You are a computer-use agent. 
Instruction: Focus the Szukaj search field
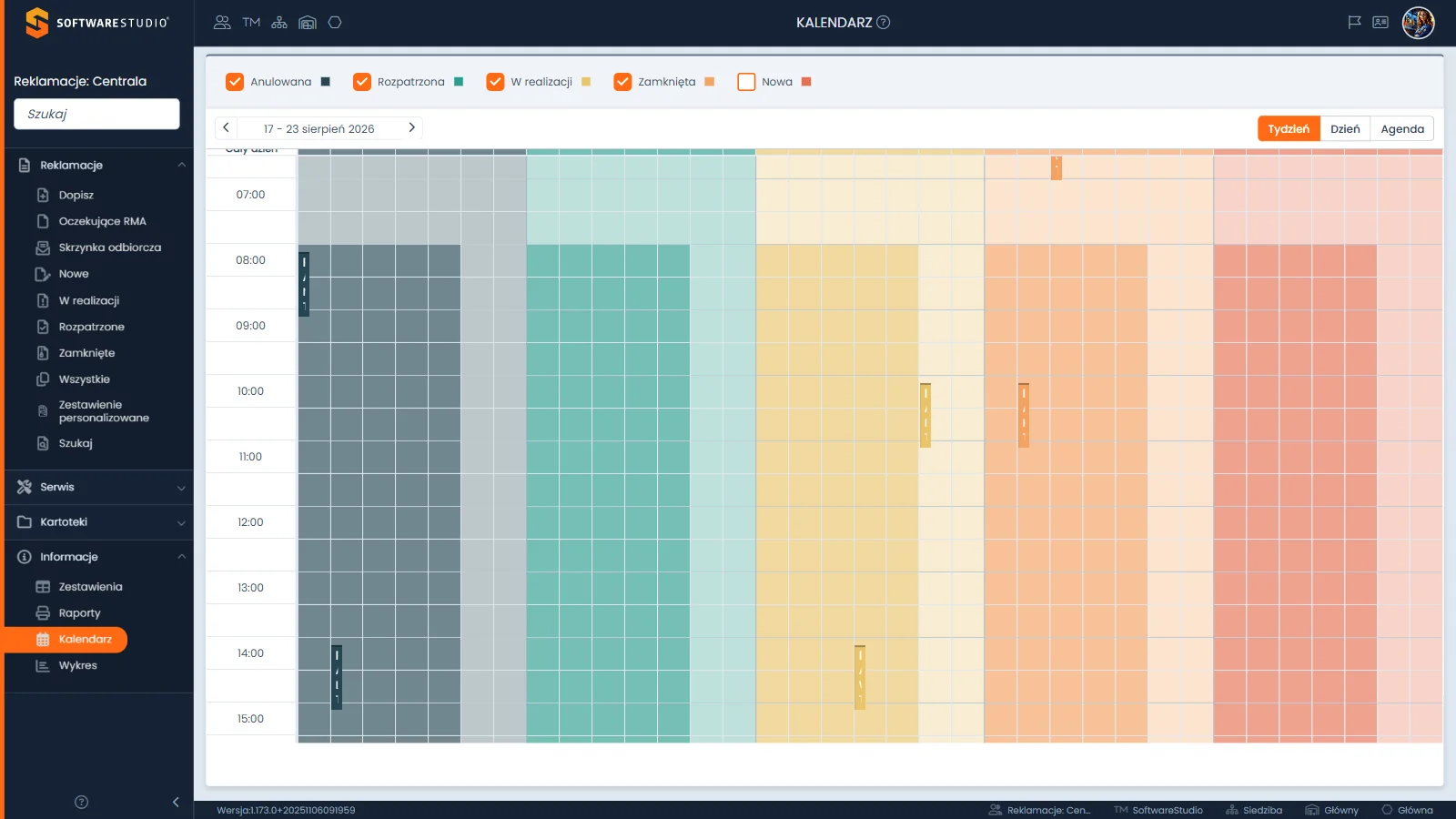point(96,114)
